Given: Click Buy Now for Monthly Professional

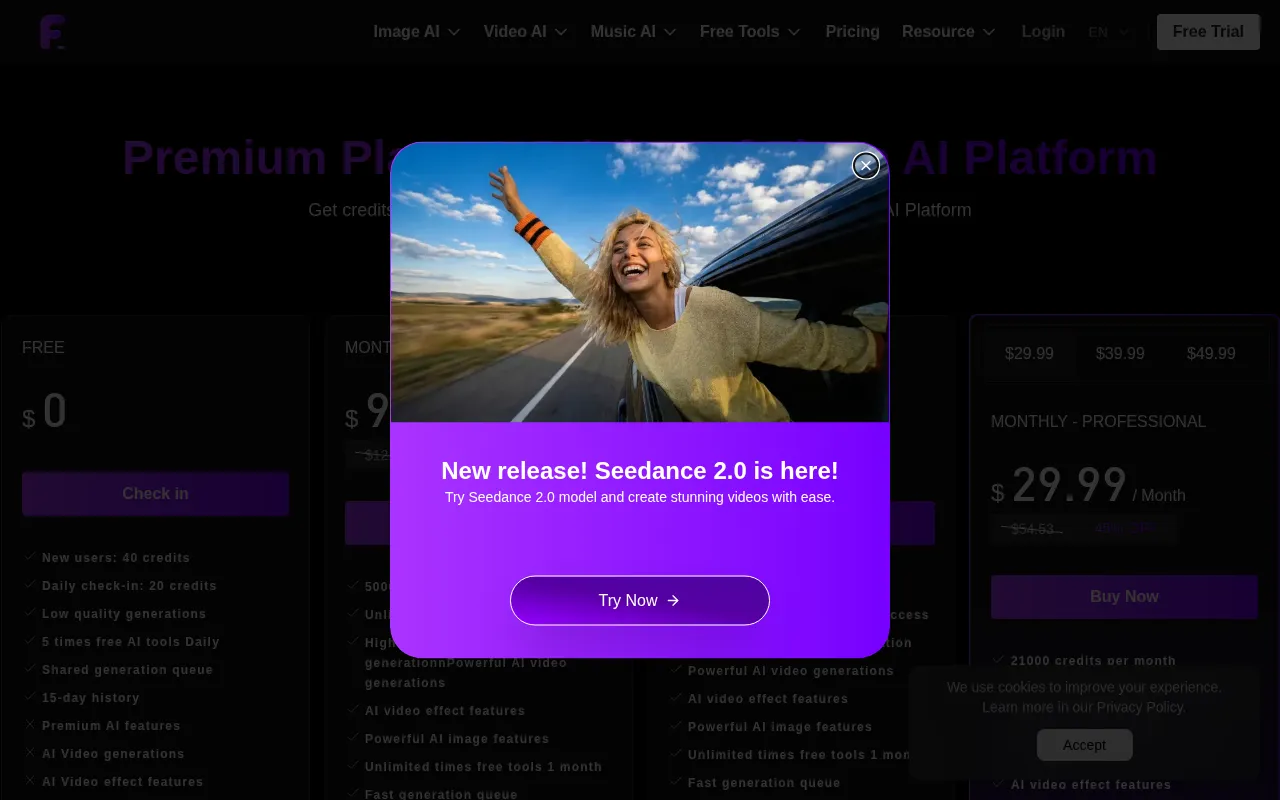Looking at the screenshot, I should [1124, 597].
